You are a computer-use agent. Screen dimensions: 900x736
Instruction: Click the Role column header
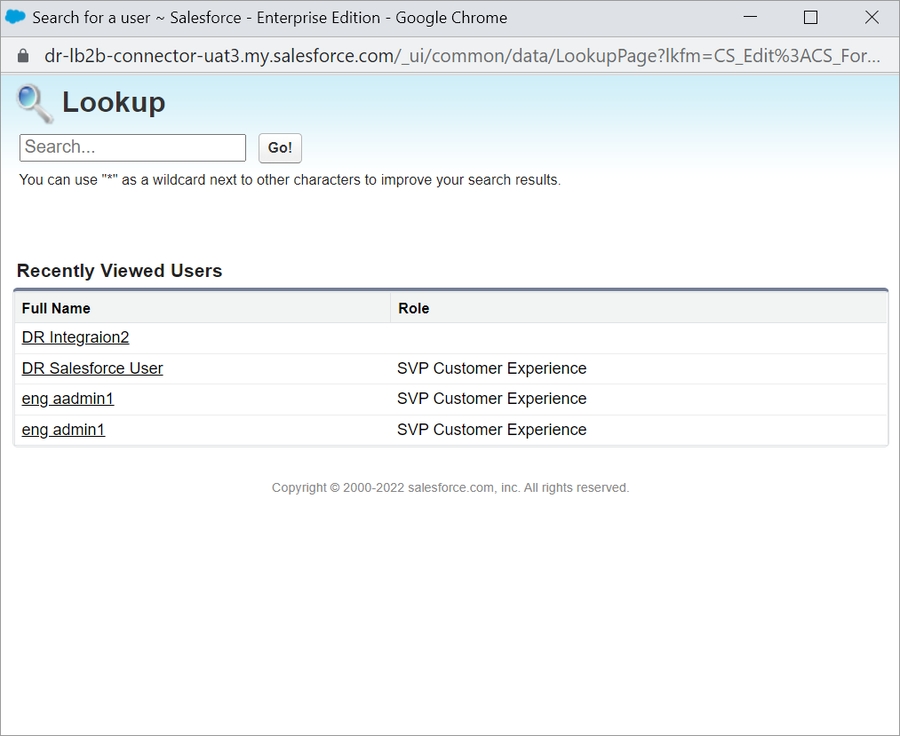point(413,308)
